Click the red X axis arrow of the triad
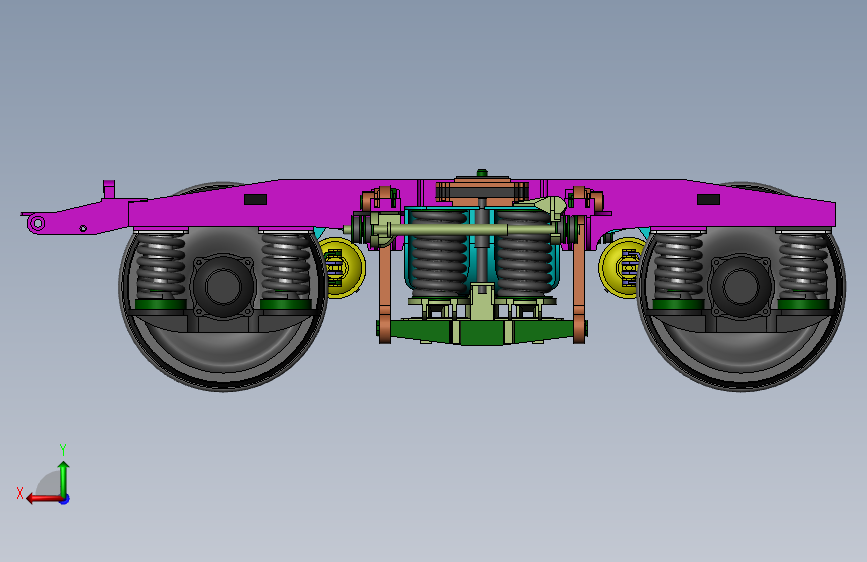The width and height of the screenshot is (867, 562). tap(44, 499)
